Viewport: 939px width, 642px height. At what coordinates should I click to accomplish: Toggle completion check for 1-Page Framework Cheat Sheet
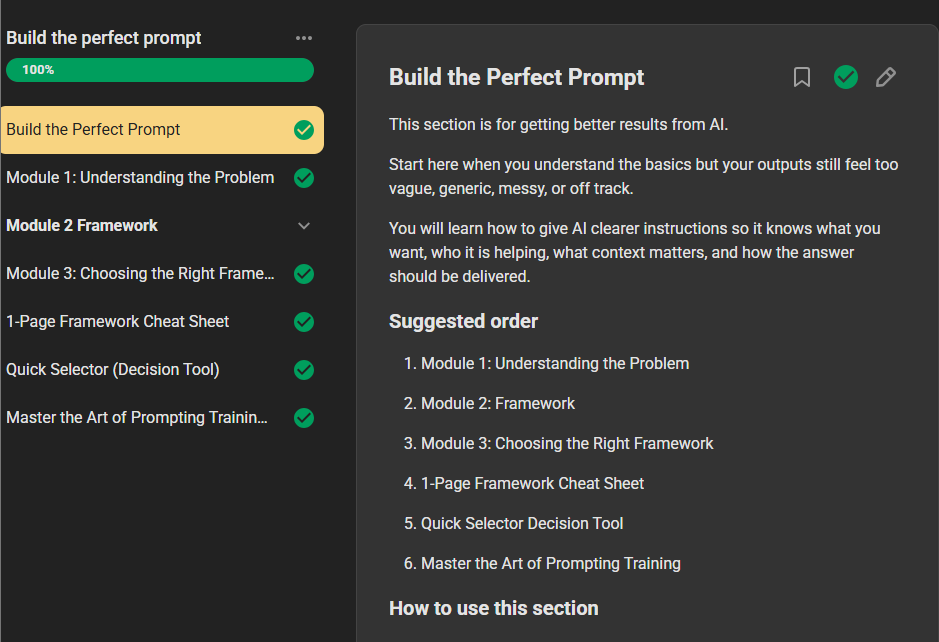click(x=304, y=322)
